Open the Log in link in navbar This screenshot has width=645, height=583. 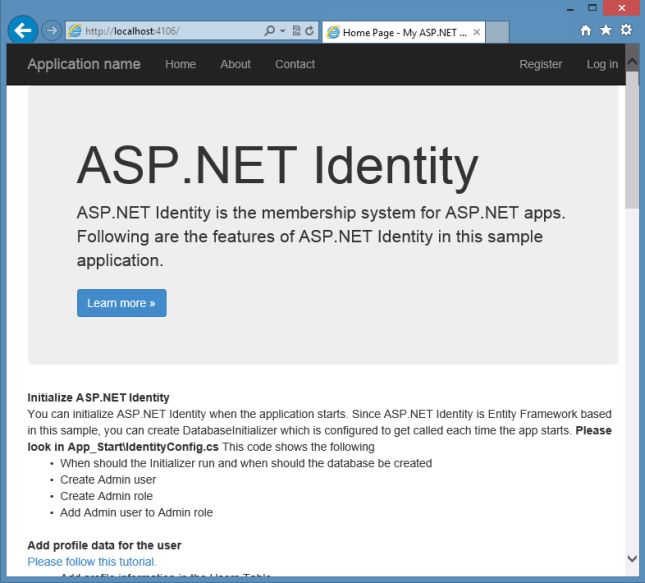602,64
